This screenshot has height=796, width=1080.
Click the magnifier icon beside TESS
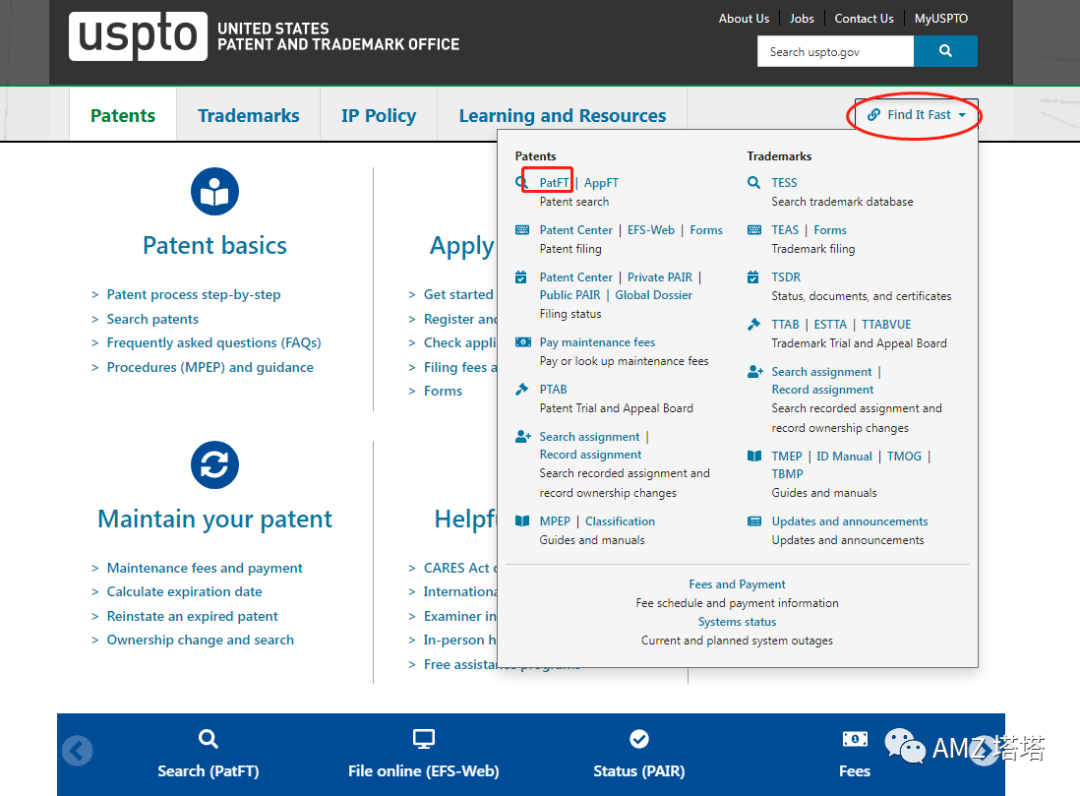coord(754,182)
